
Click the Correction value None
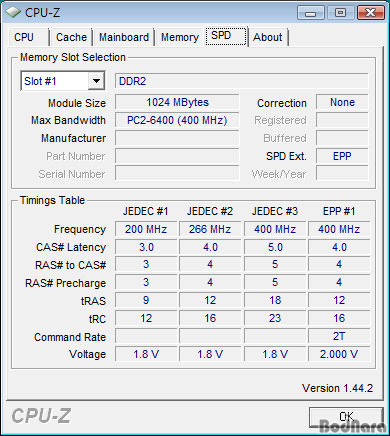coord(342,102)
